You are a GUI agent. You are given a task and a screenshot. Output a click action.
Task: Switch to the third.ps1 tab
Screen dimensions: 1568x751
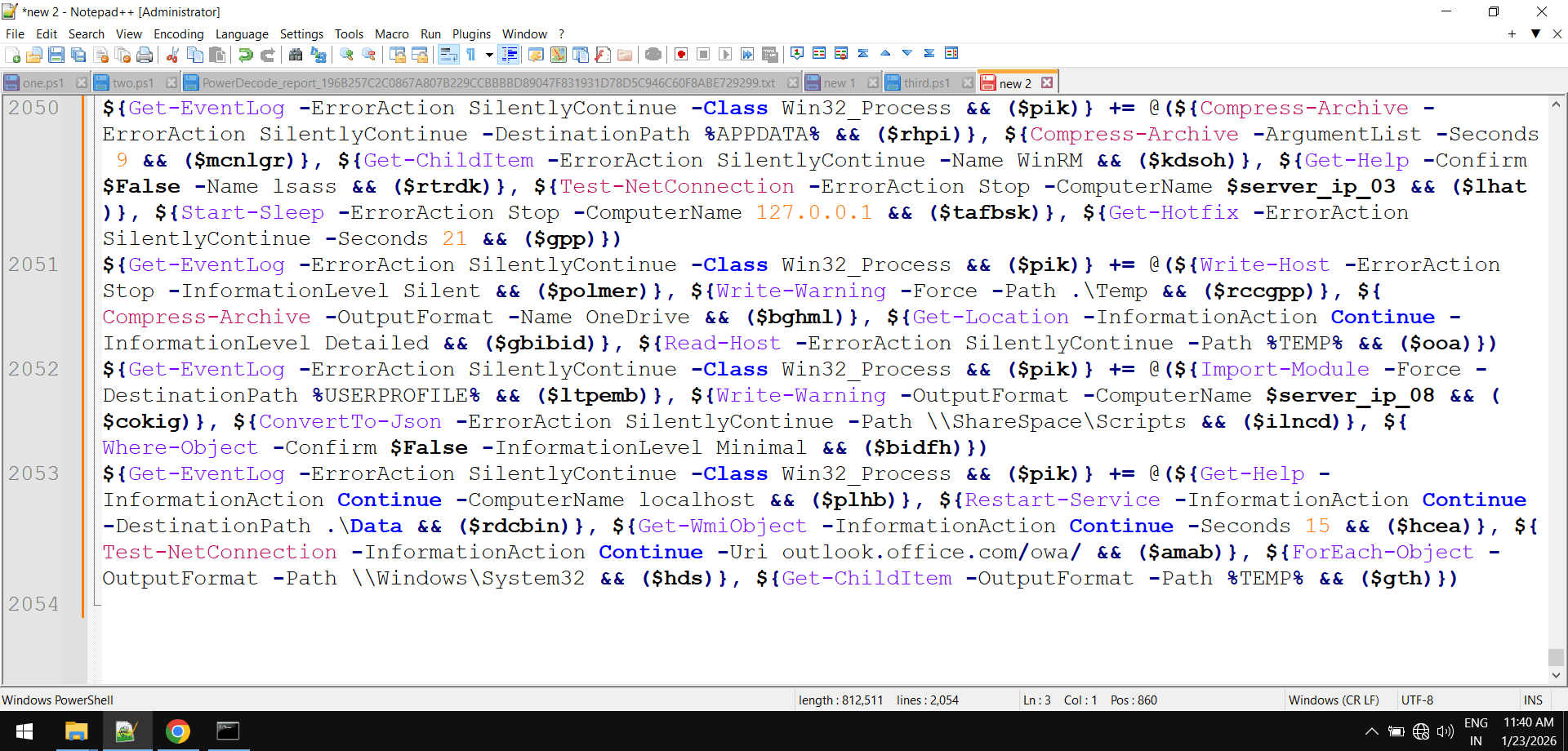point(927,82)
